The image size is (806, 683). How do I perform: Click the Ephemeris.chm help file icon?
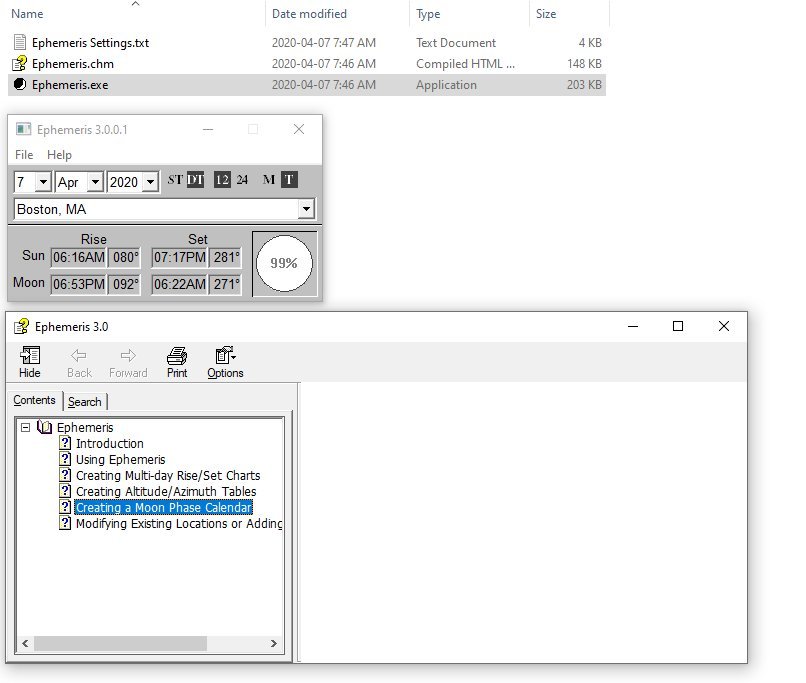tap(20, 64)
